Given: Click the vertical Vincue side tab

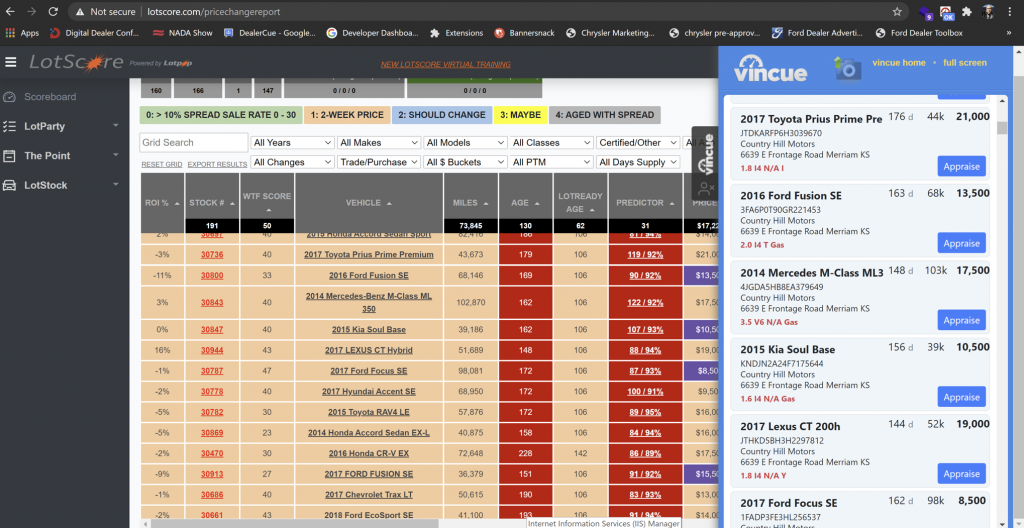Looking at the screenshot, I should 705,153.
